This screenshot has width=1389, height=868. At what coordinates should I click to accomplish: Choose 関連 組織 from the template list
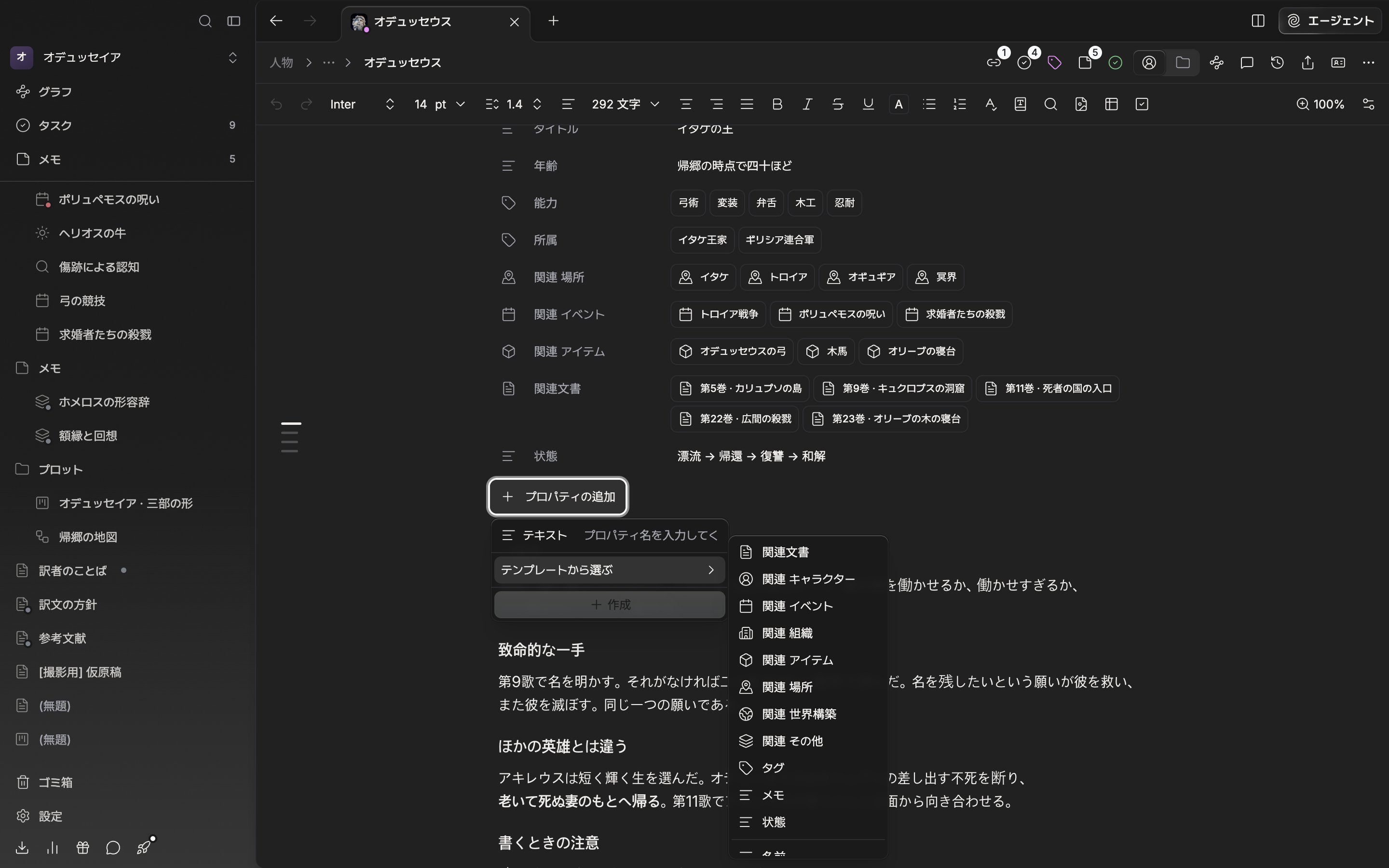point(808,633)
